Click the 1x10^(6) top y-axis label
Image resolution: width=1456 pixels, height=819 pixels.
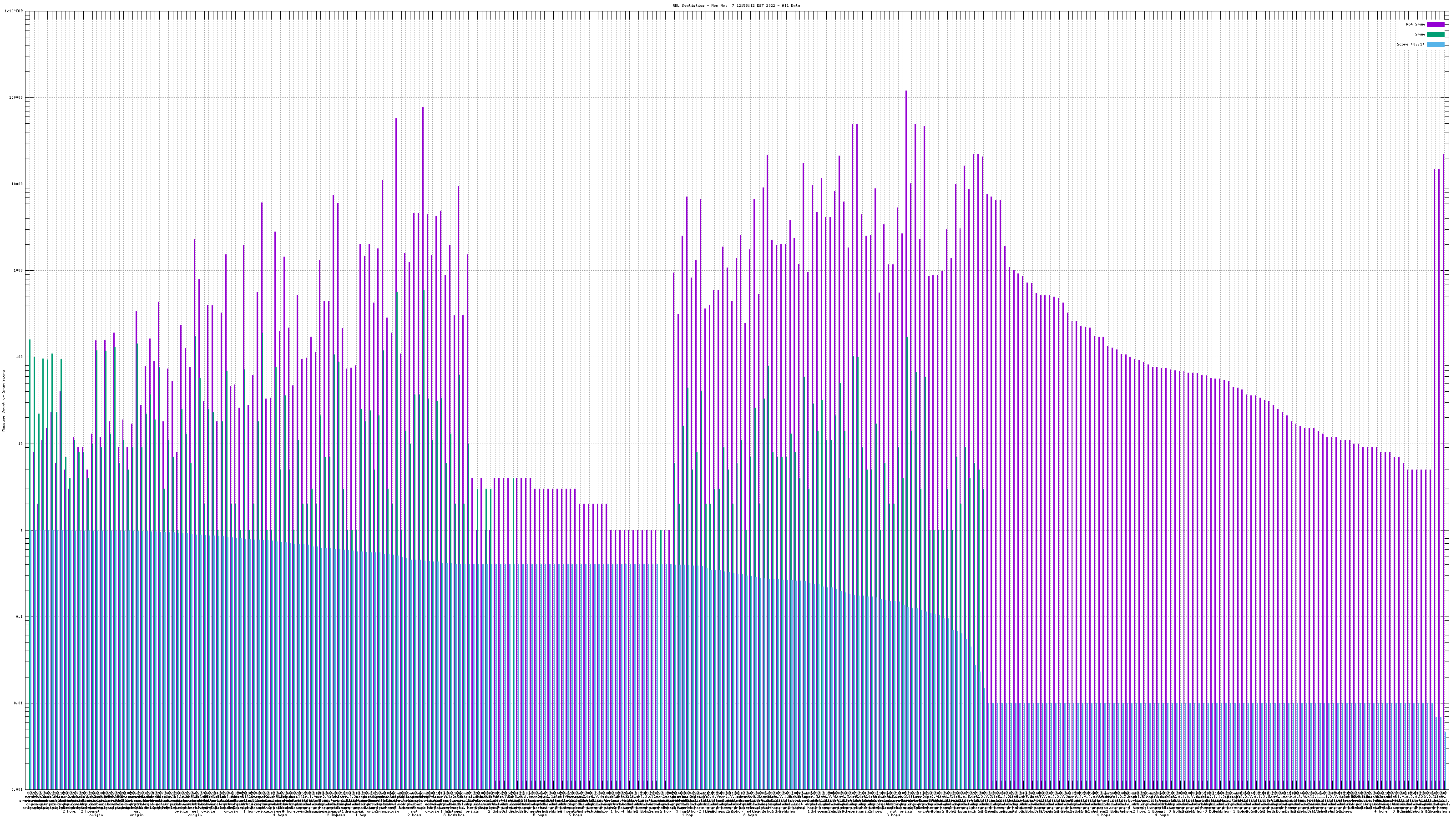tap(14, 11)
